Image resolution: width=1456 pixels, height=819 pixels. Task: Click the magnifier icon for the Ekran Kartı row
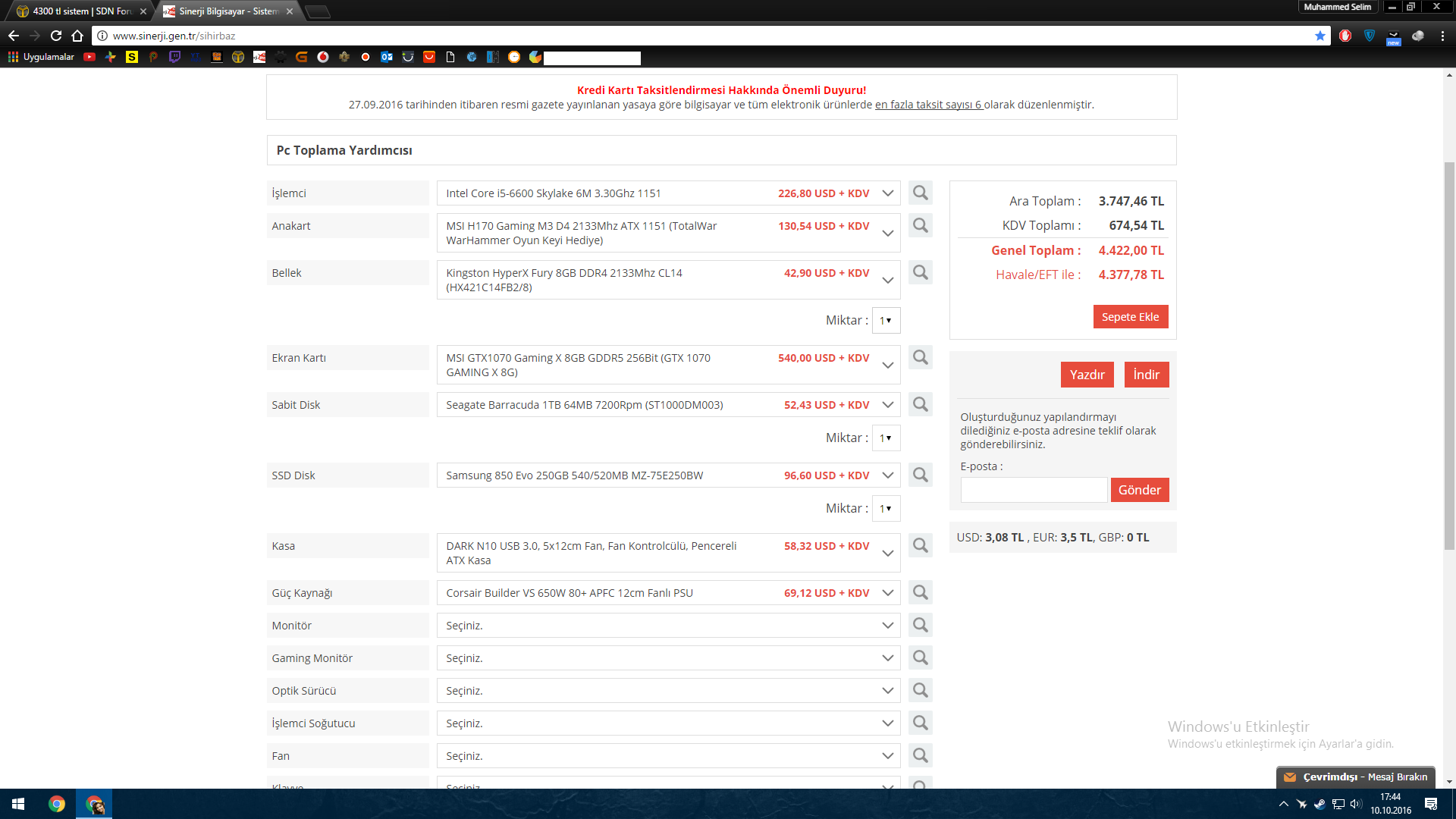pyautogui.click(x=920, y=357)
